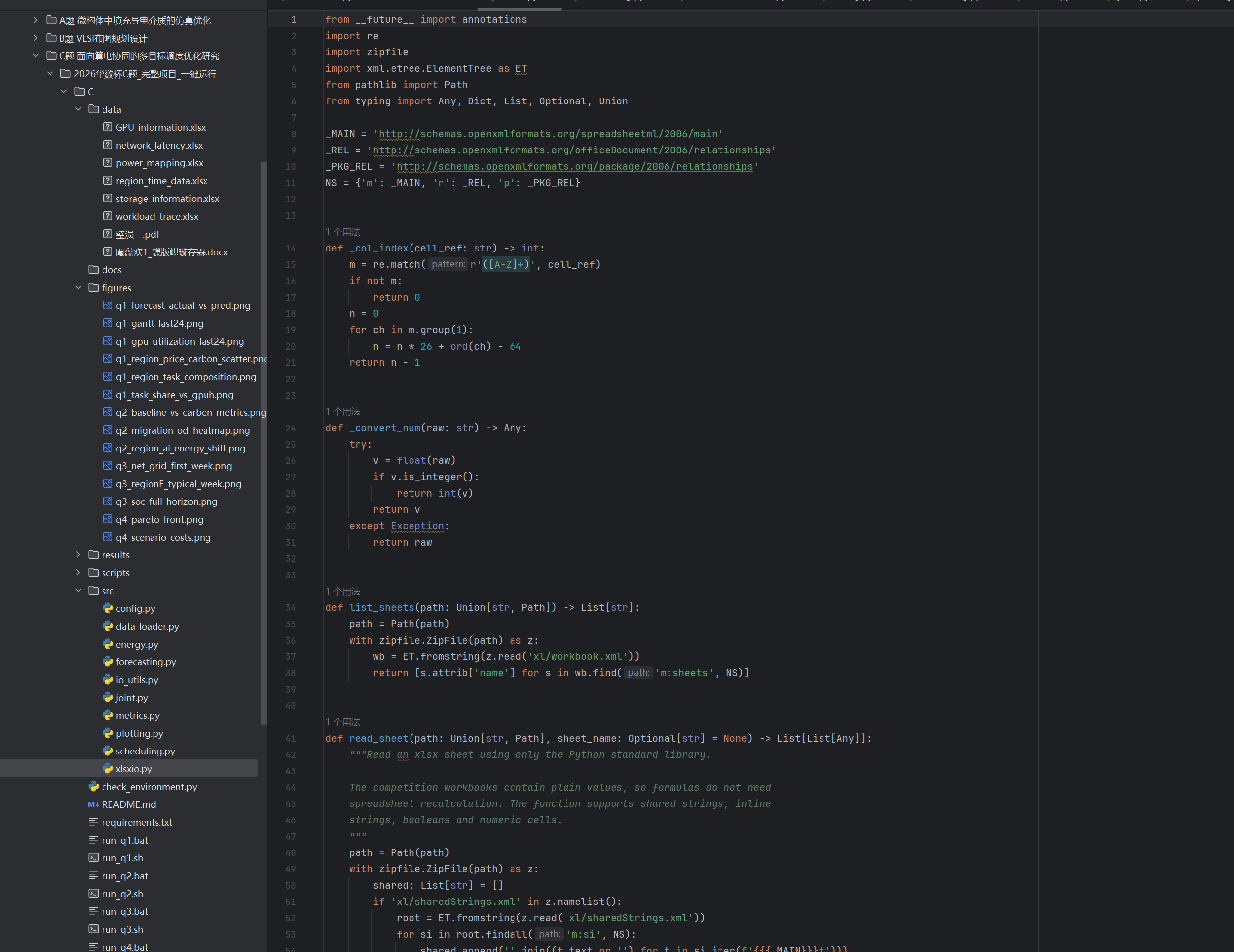Select q4_scenario_costs.png

[x=163, y=537]
